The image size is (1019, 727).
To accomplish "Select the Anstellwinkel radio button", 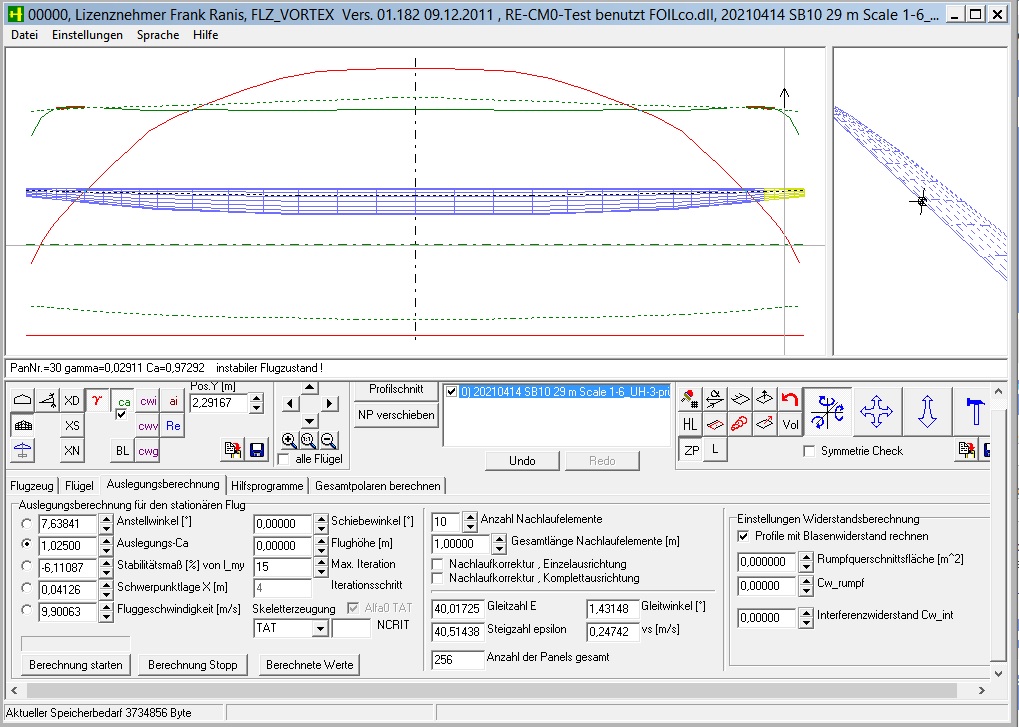I will tap(26, 523).
